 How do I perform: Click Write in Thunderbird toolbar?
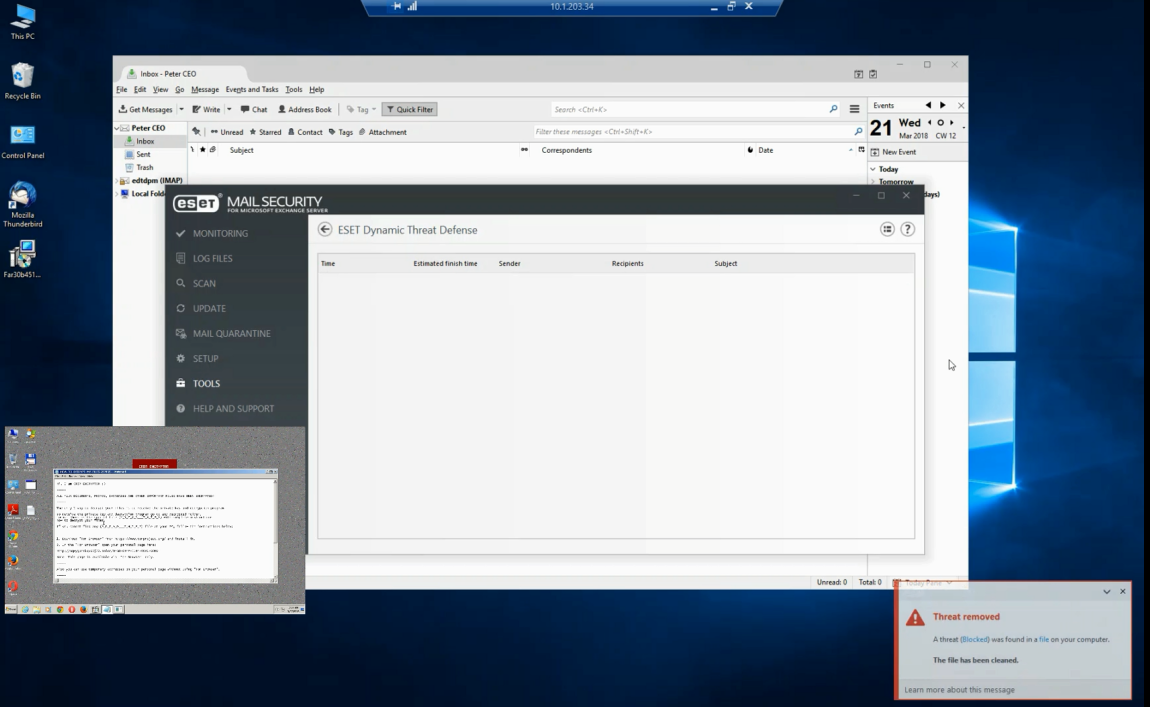(x=206, y=109)
